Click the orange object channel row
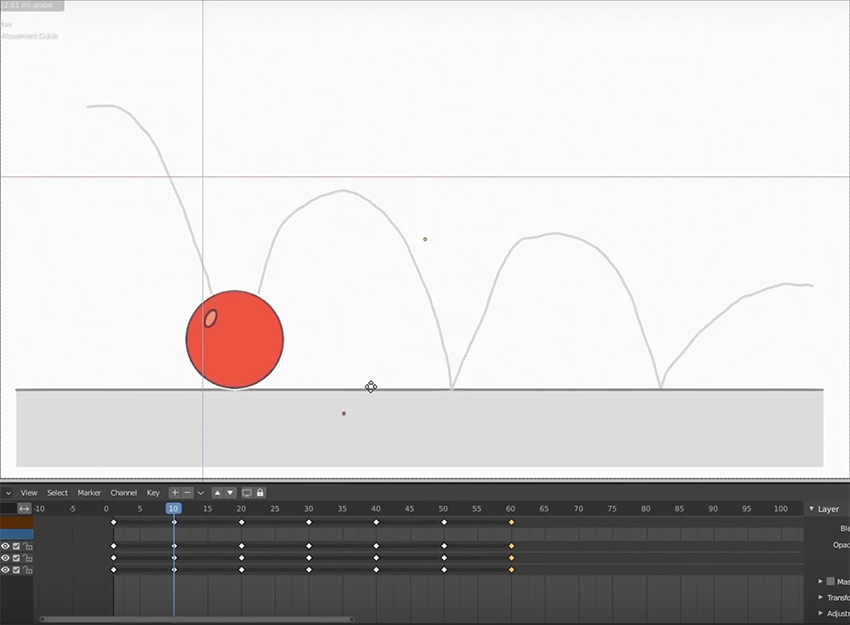The width and height of the screenshot is (850, 625). tap(17, 522)
